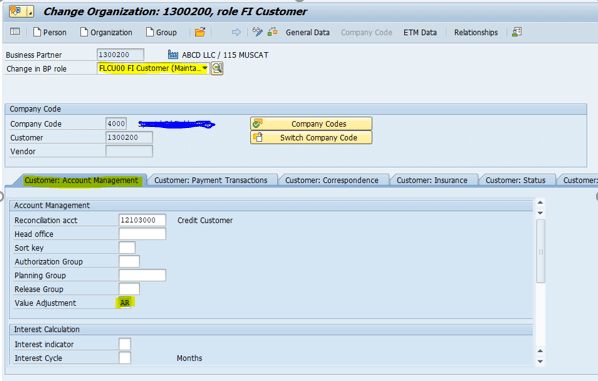Viewport: 598px width, 381px height.
Task: Click the scroll up arrow at top of scrollbar
Action: tap(540, 203)
